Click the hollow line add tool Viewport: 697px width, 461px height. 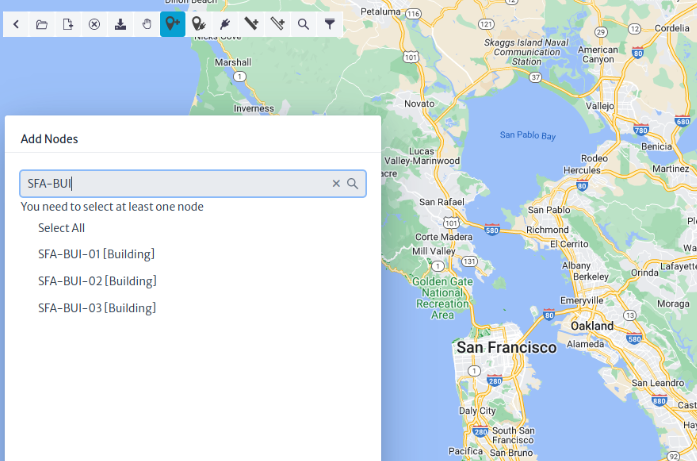point(277,24)
